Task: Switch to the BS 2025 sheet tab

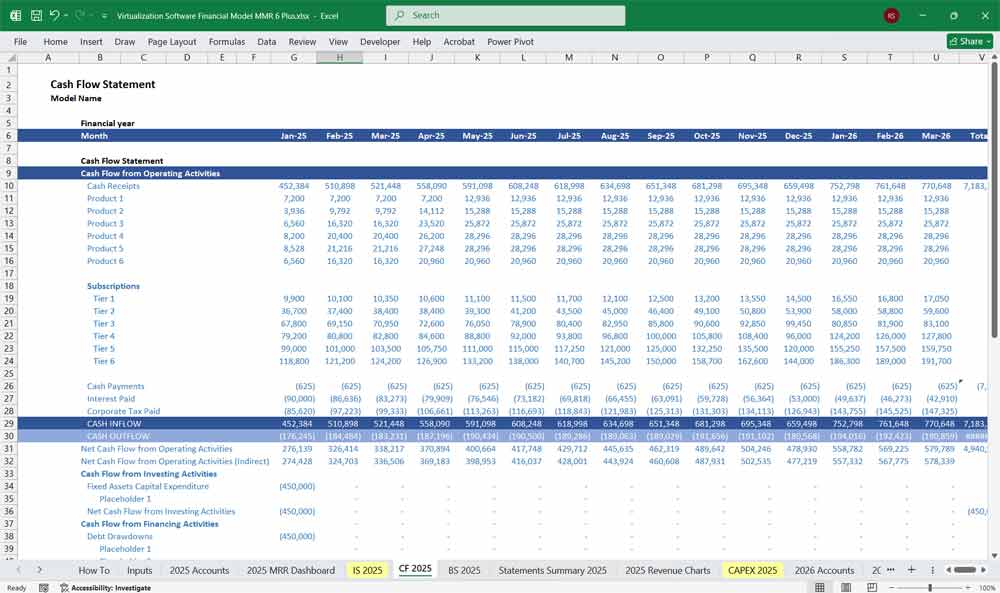Action: (x=464, y=570)
